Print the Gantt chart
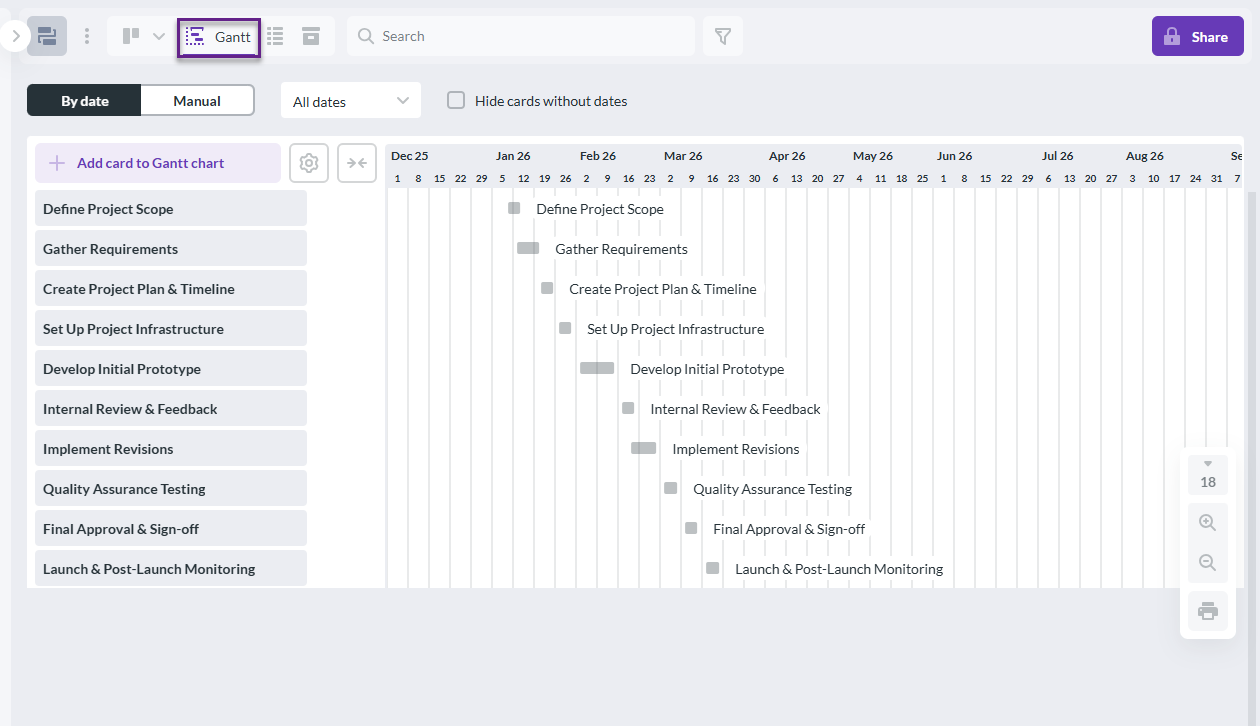Viewport: 1260px width, 726px height. pos(1207,610)
